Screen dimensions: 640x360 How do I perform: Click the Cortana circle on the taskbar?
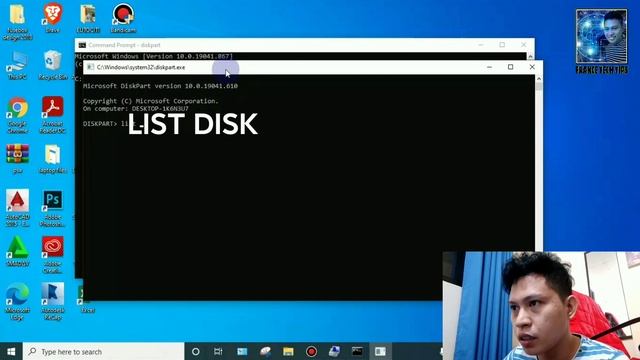click(196, 351)
